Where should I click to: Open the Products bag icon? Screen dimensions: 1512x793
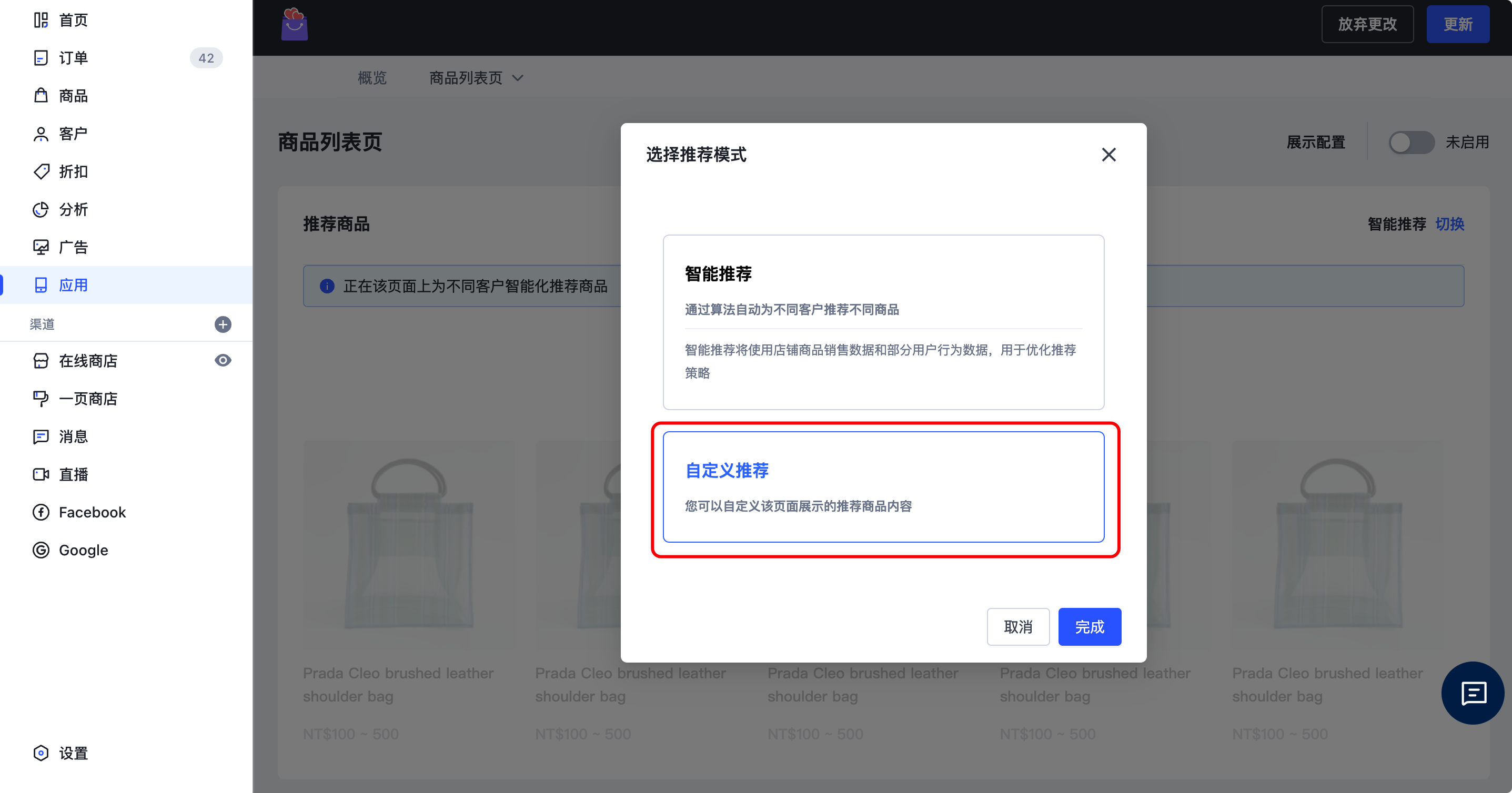(x=41, y=96)
